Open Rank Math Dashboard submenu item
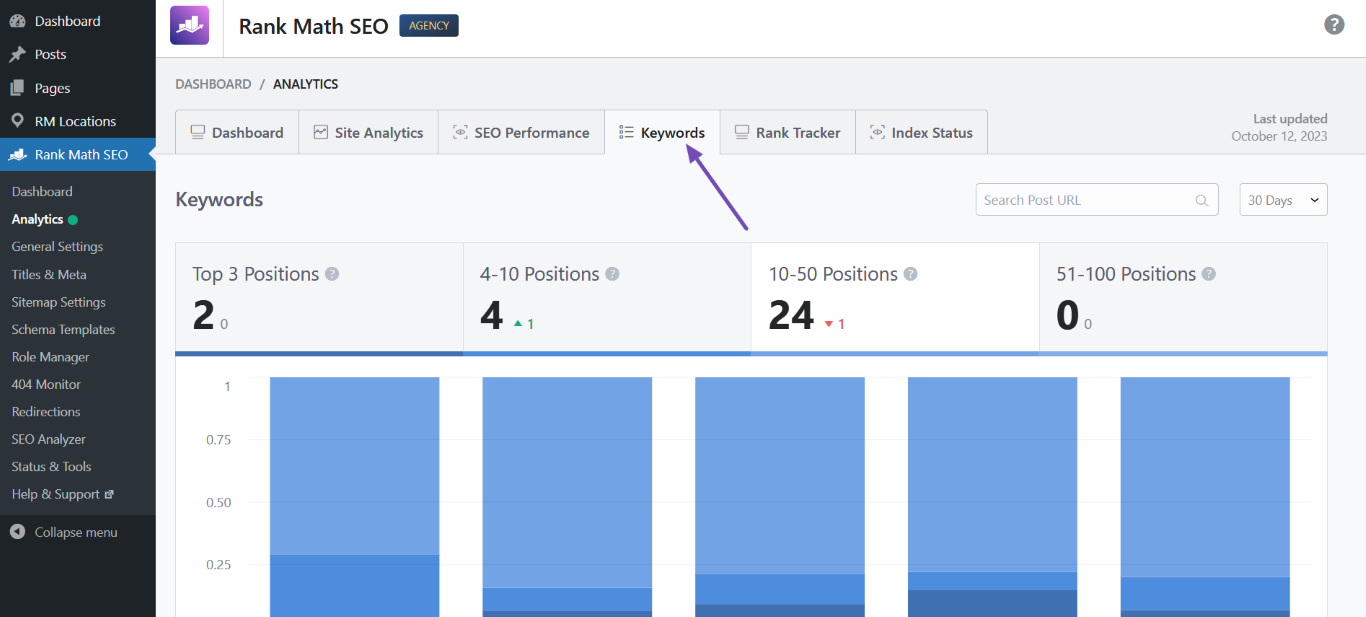This screenshot has width=1366, height=617. (42, 192)
